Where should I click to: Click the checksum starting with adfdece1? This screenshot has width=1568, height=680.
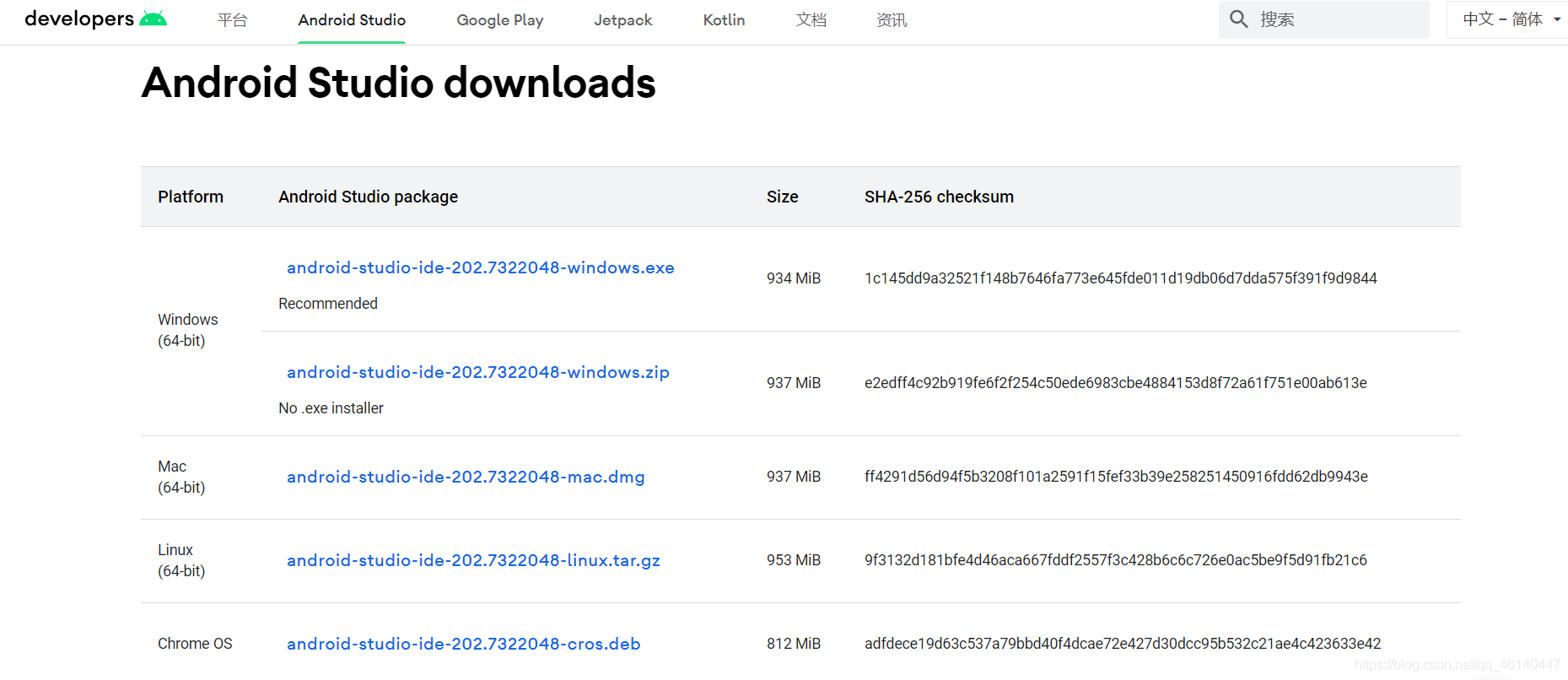tap(1123, 644)
